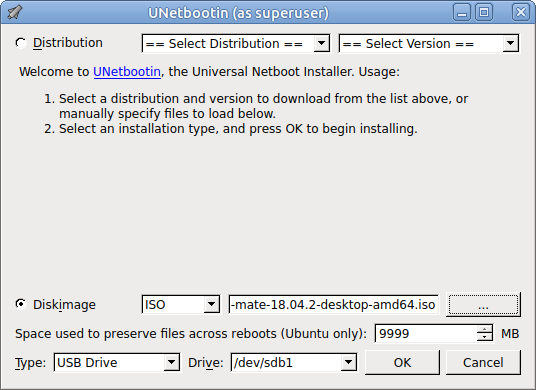Click the Diskimage label text

64,305
